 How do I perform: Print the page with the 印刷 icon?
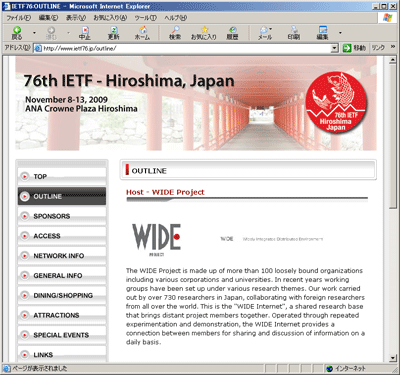coord(294,33)
